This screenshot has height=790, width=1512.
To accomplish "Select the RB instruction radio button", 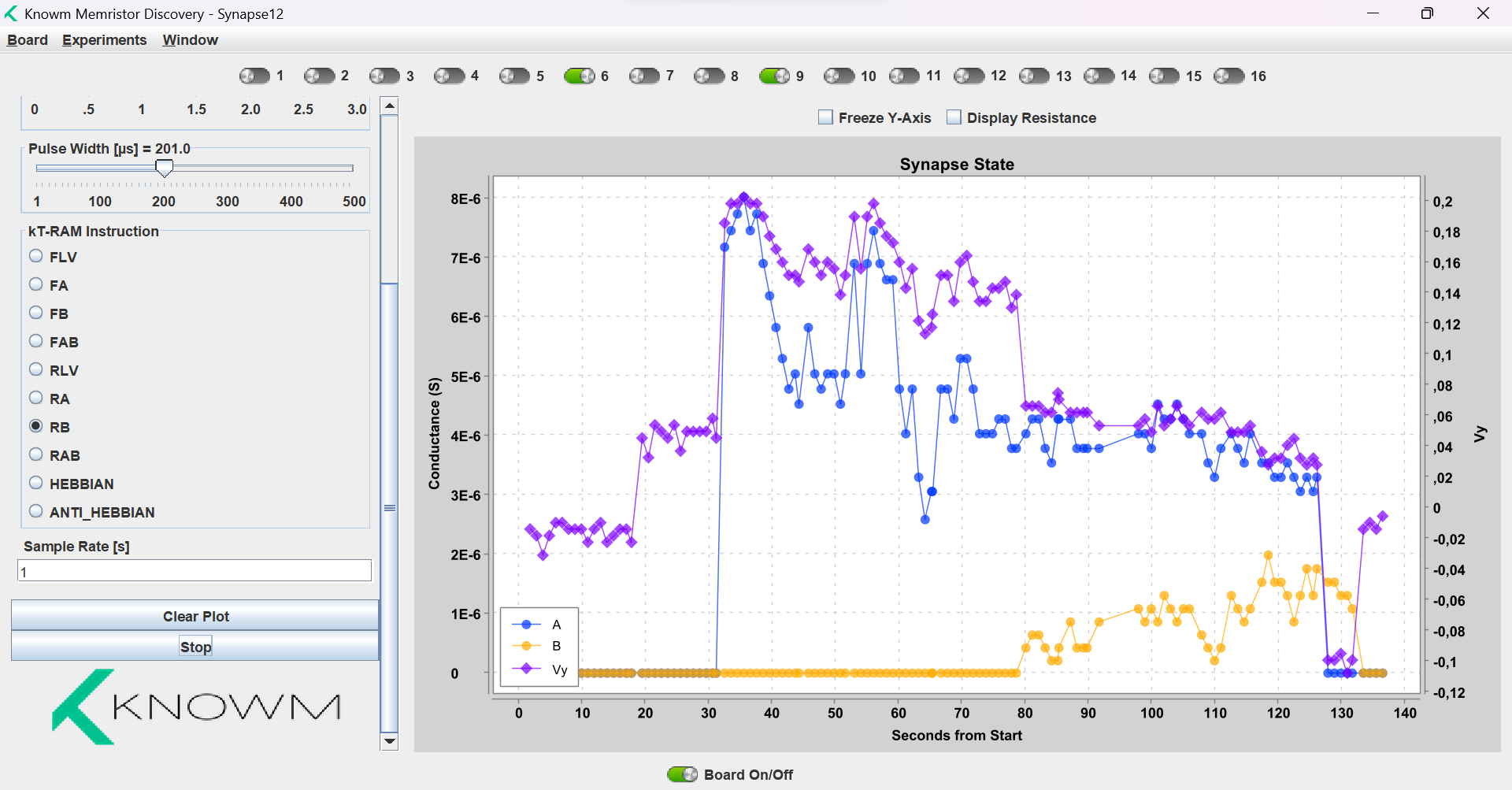I will (x=35, y=426).
